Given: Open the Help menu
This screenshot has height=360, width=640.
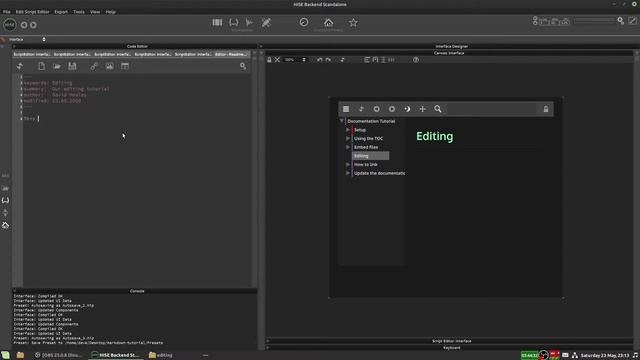Looking at the screenshot, I should point(111,12).
